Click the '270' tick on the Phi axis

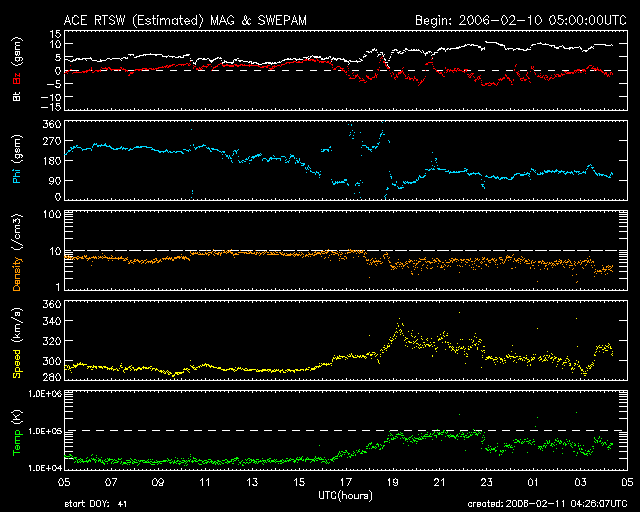point(52,141)
